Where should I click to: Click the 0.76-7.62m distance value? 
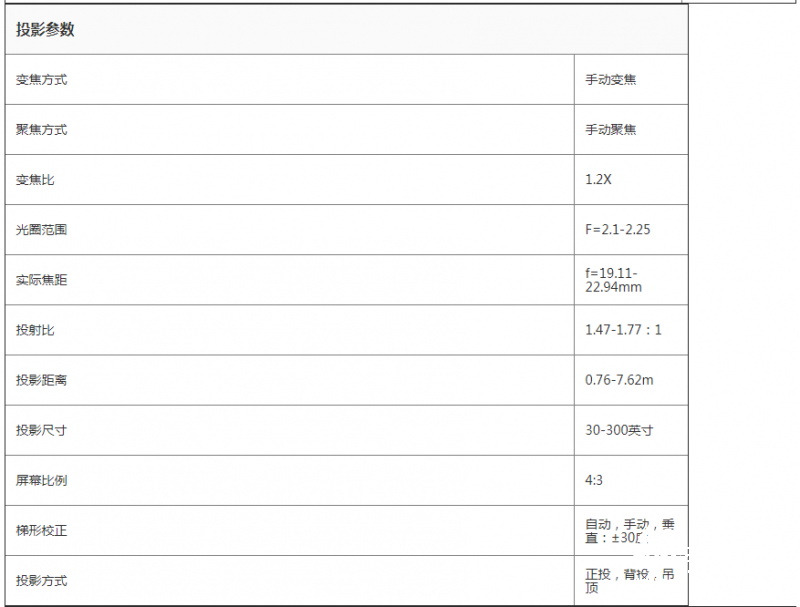pos(620,380)
